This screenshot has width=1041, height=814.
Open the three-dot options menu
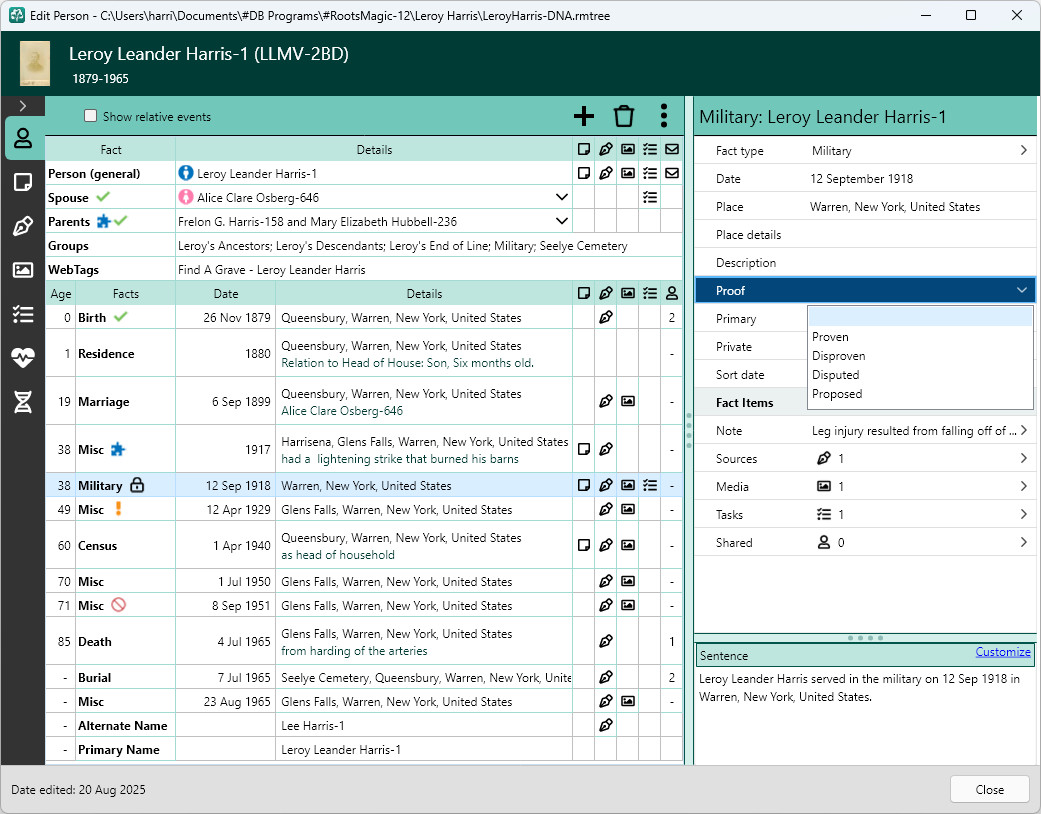point(663,116)
